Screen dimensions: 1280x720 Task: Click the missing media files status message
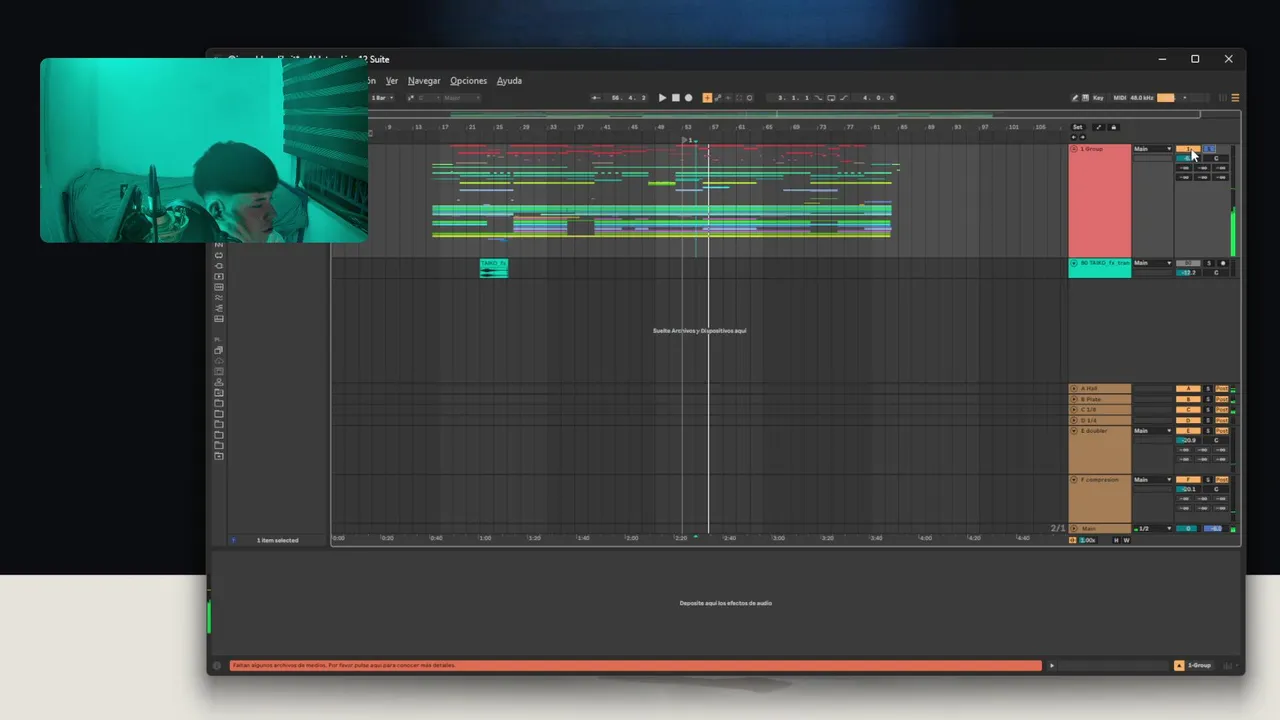click(x=635, y=665)
